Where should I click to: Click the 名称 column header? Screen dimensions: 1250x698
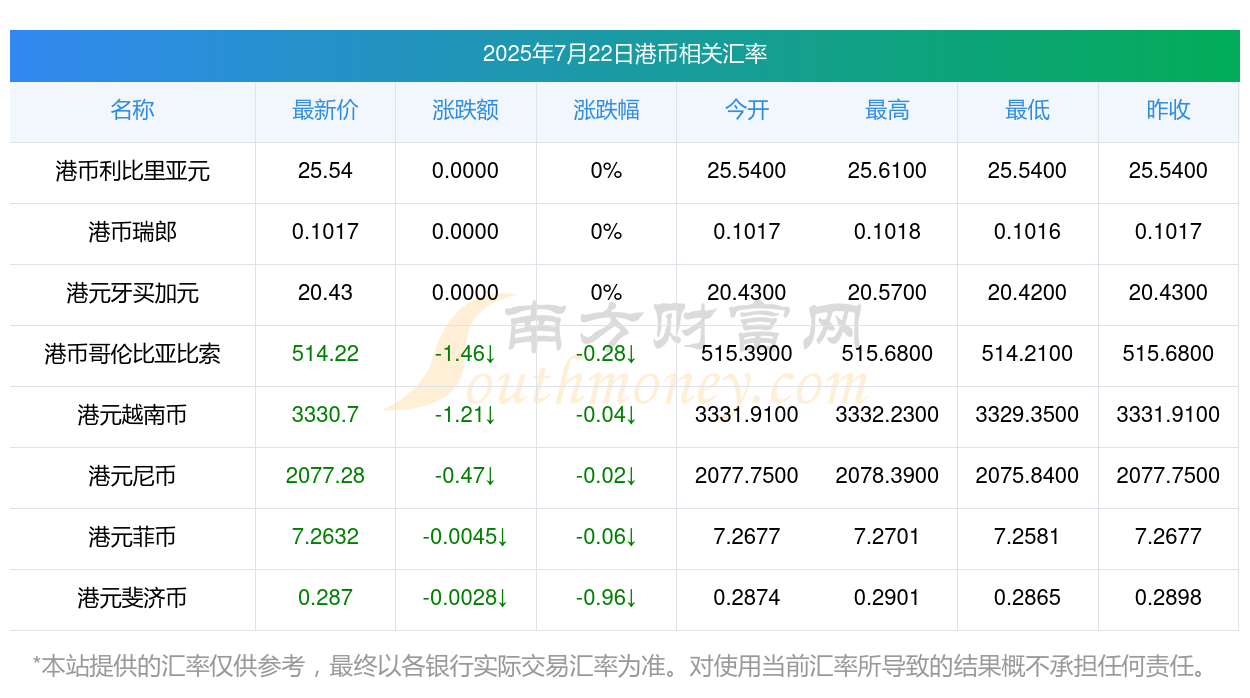click(132, 110)
